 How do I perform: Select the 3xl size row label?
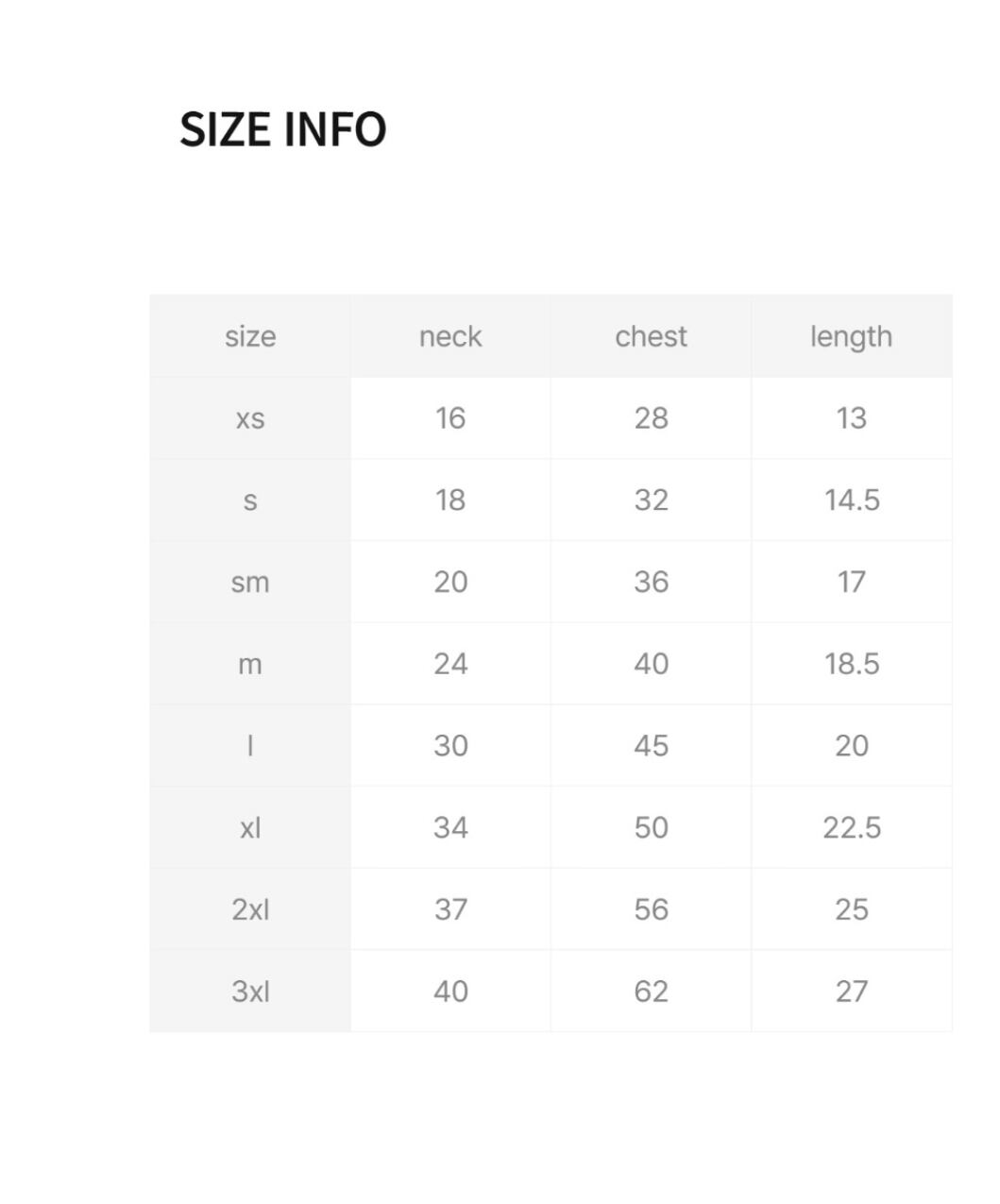[250, 992]
